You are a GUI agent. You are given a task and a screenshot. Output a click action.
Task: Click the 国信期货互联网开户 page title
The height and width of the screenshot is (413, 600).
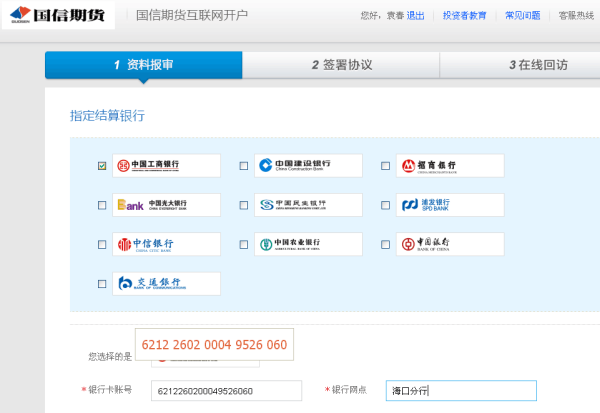pos(192,15)
